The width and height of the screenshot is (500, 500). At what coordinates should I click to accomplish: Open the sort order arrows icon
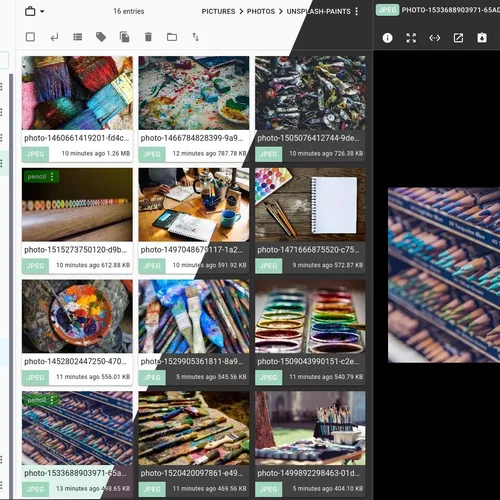[196, 37]
